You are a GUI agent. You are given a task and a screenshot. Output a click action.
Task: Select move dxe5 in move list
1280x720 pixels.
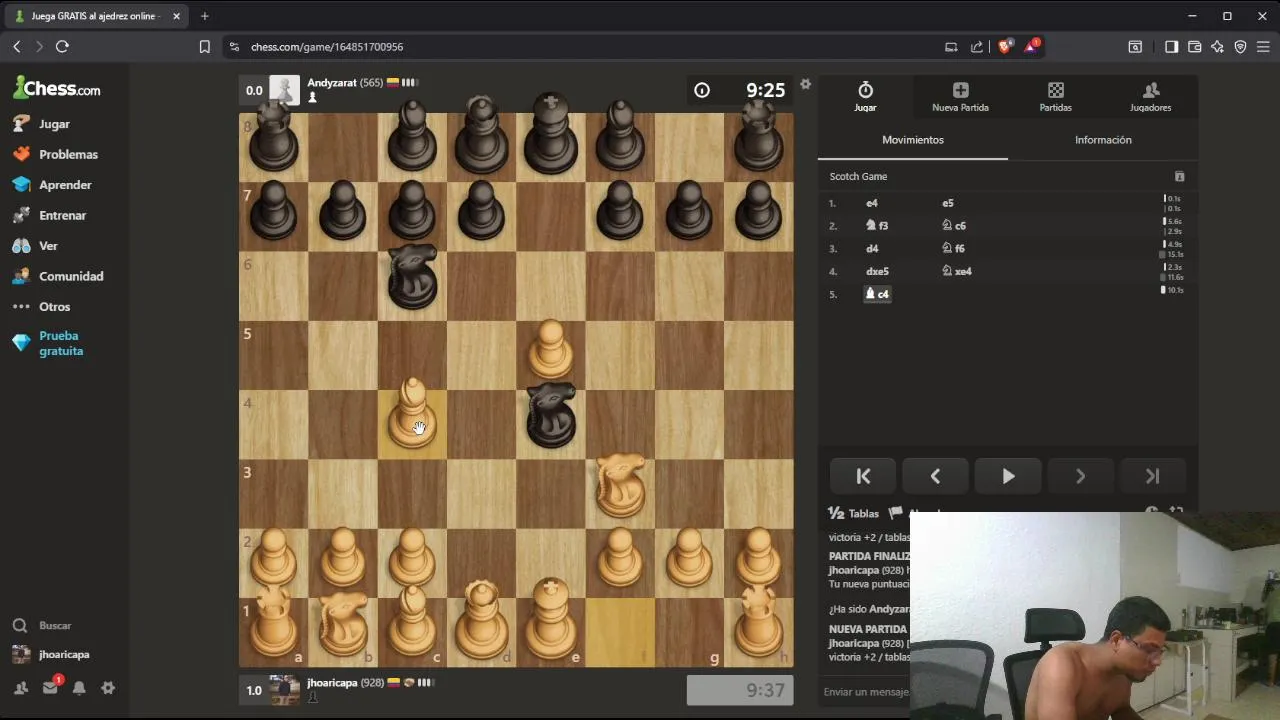point(877,271)
